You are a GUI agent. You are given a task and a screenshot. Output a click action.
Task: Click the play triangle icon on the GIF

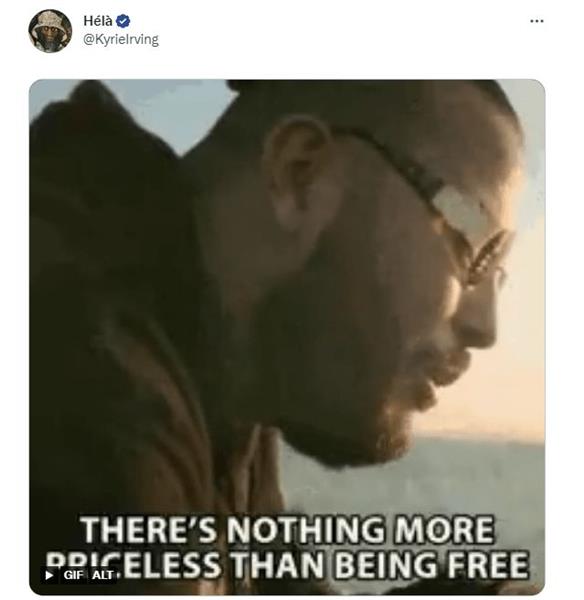click(x=49, y=575)
